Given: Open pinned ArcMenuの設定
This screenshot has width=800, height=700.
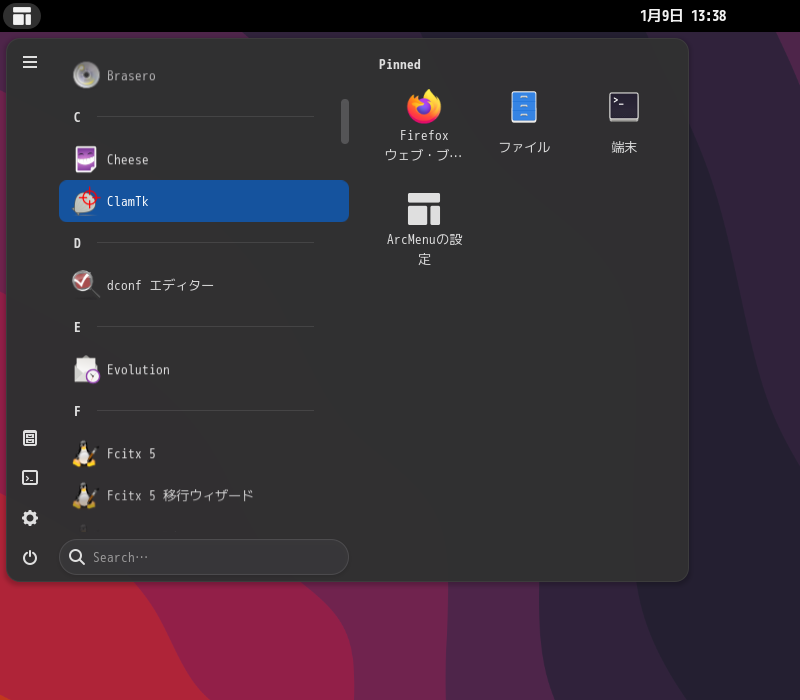Looking at the screenshot, I should click(x=424, y=229).
